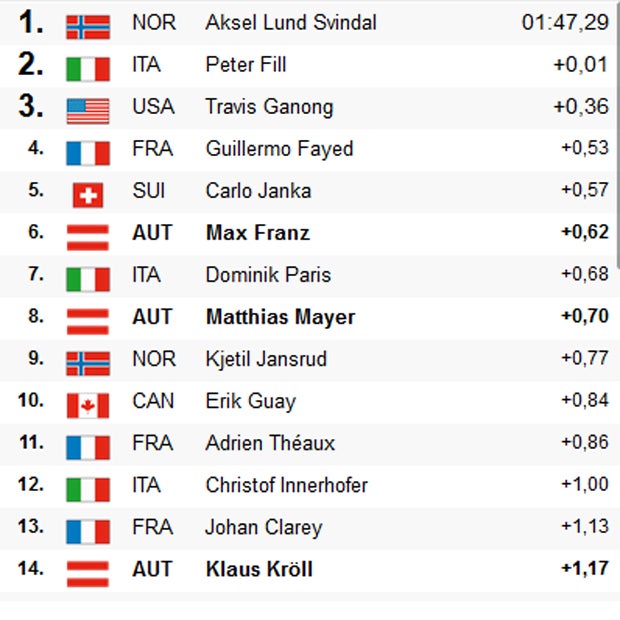Click the Austrian flag beside Klaus Kröll
The width and height of the screenshot is (620, 620).
click(88, 572)
